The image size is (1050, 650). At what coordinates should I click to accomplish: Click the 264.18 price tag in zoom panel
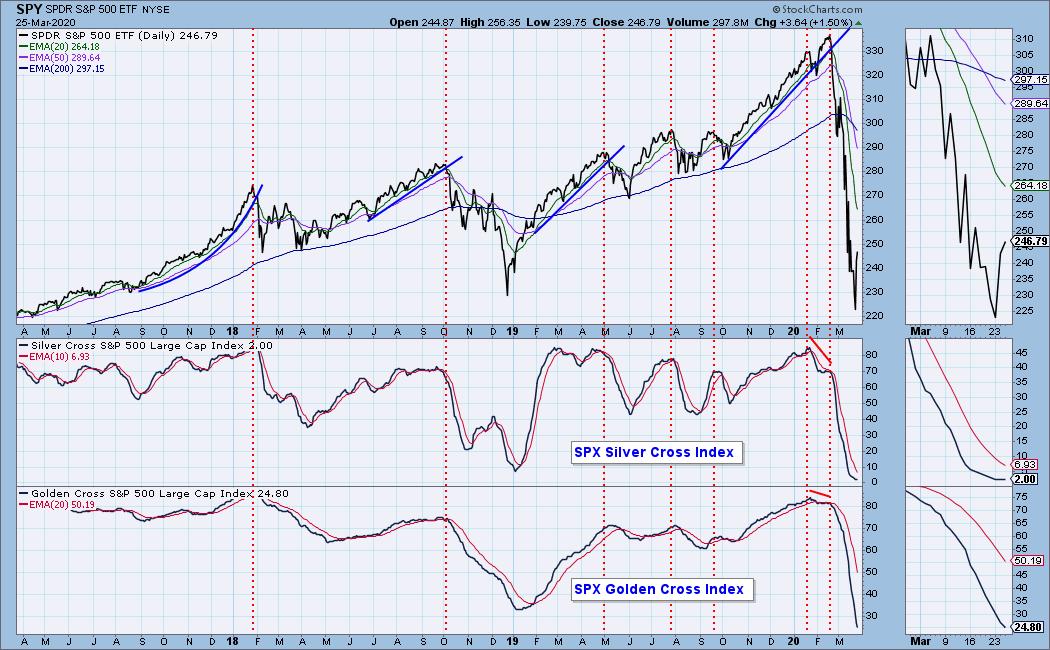pyautogui.click(x=1031, y=185)
